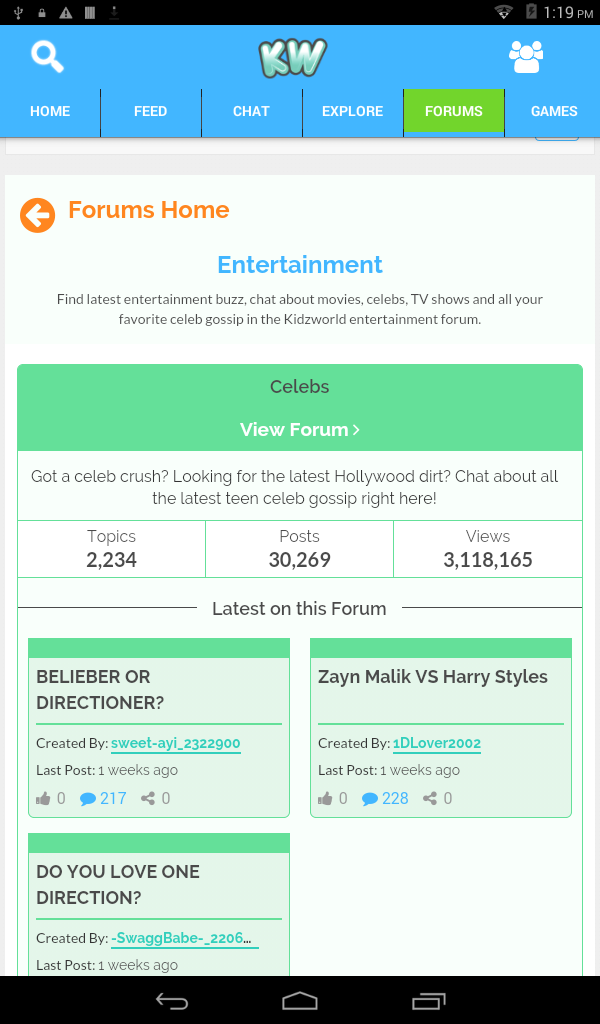Expand View Forum for Celebs
The width and height of the screenshot is (600, 1024).
pyautogui.click(x=299, y=429)
